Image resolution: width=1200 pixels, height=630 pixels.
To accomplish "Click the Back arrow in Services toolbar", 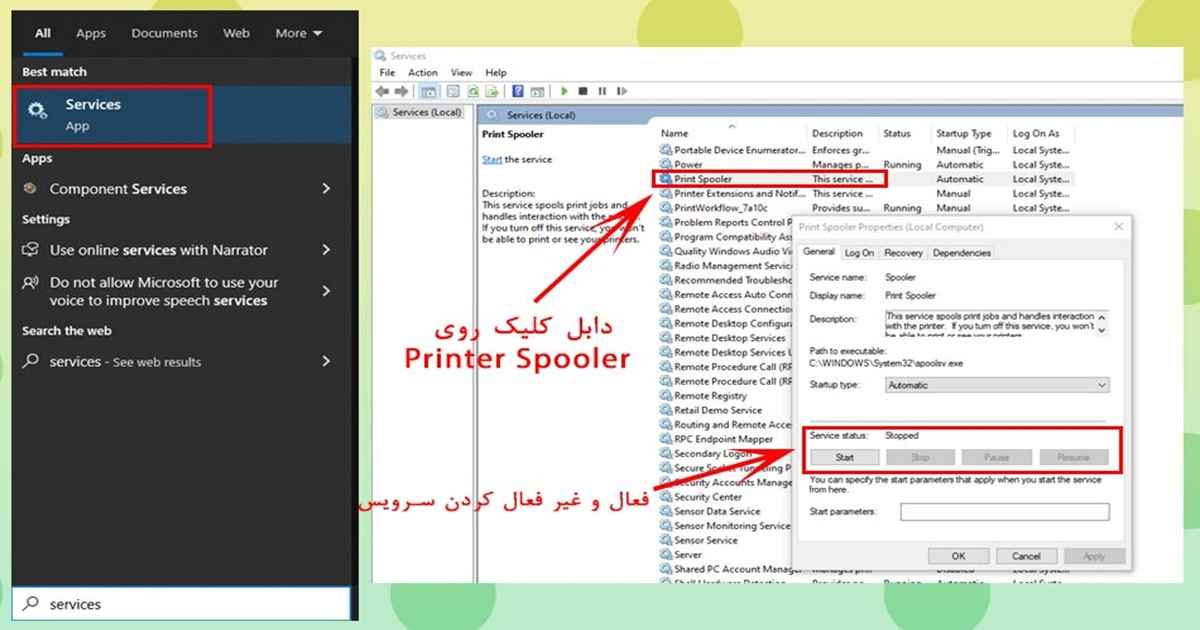I will pyautogui.click(x=382, y=91).
